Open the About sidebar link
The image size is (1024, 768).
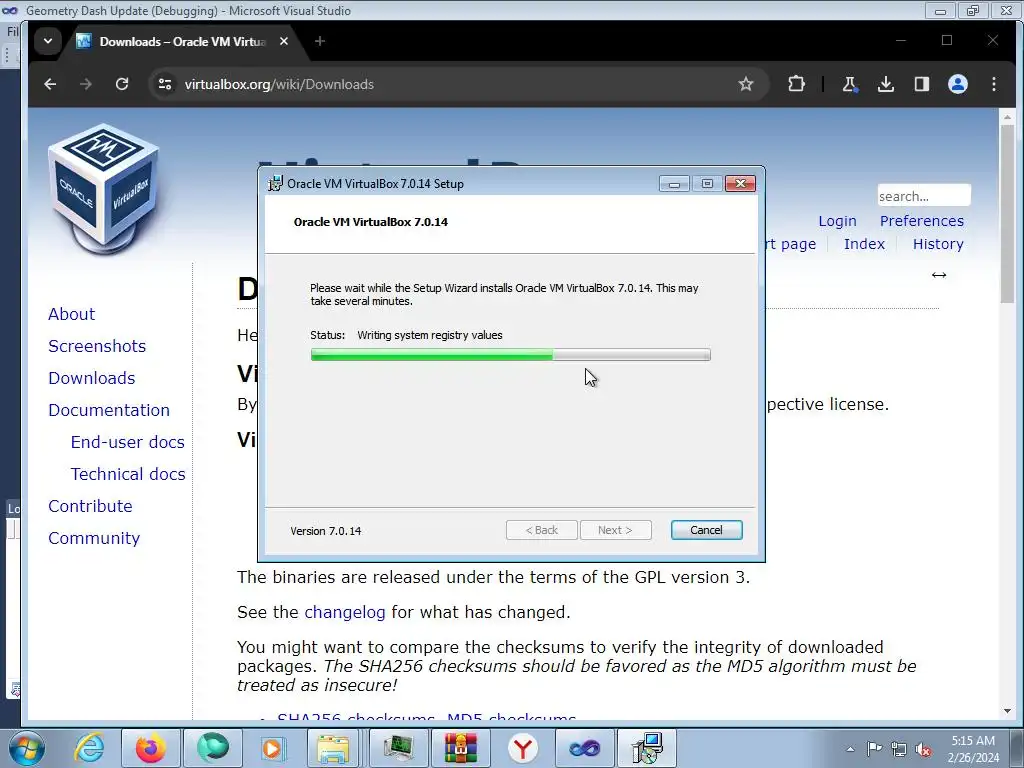pos(72,314)
